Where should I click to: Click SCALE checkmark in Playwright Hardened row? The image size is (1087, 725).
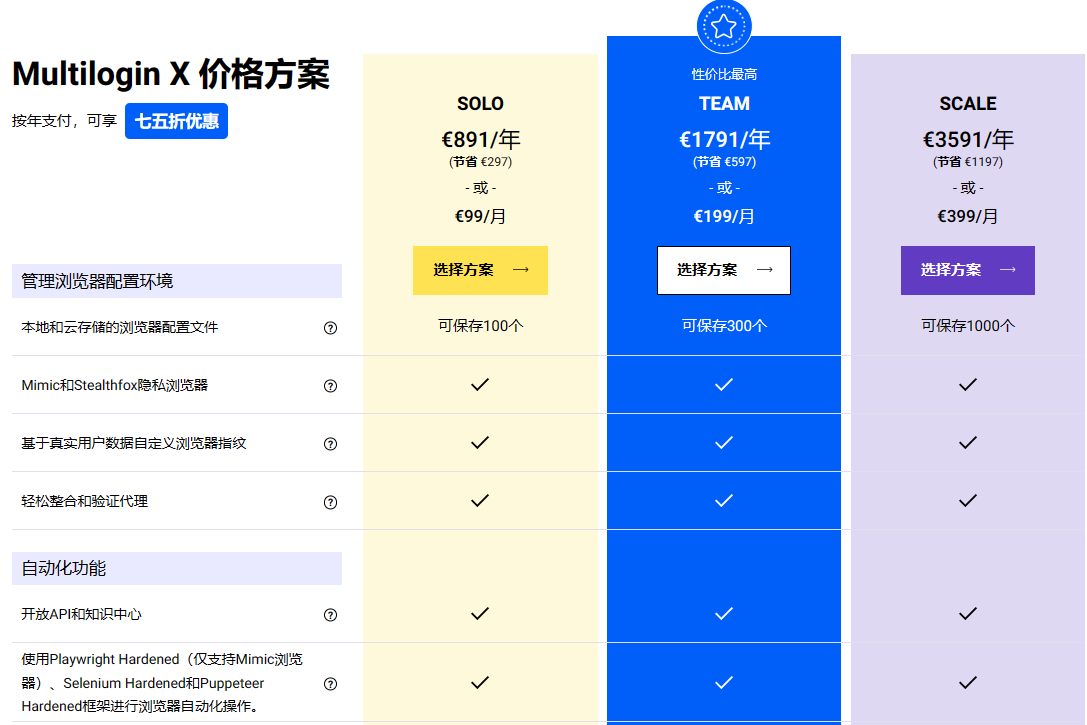point(968,683)
